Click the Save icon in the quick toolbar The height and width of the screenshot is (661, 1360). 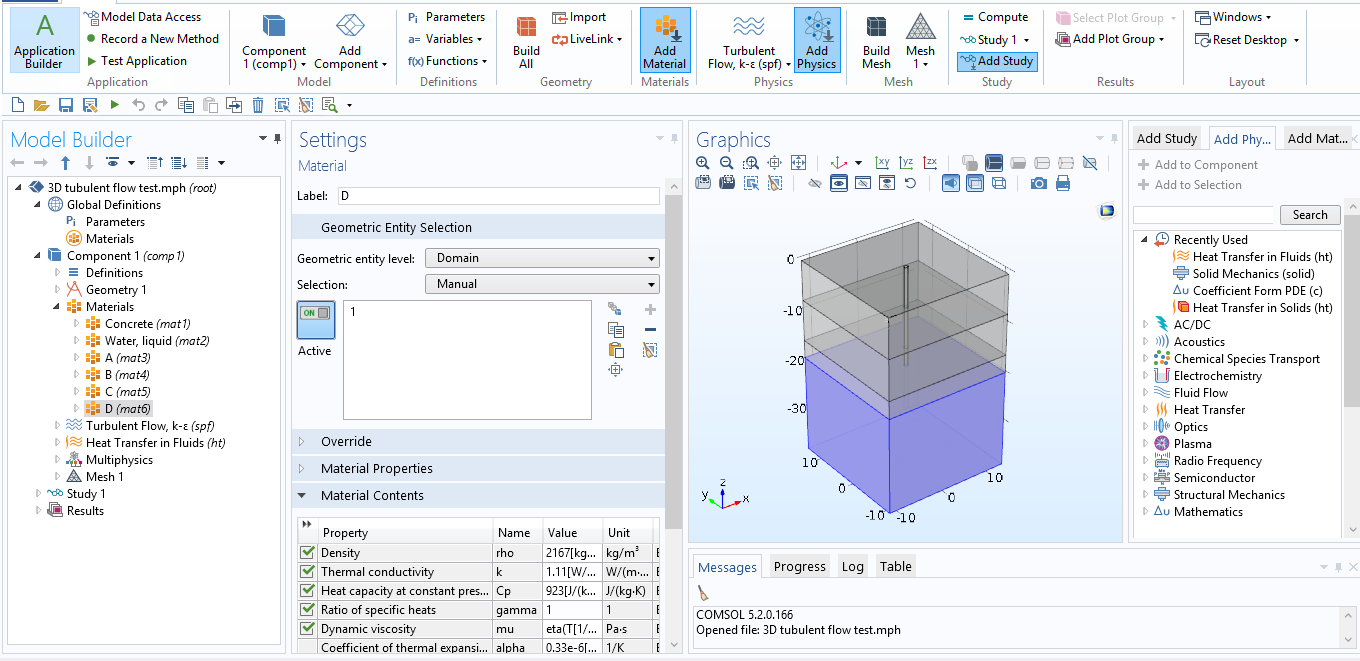(66, 105)
